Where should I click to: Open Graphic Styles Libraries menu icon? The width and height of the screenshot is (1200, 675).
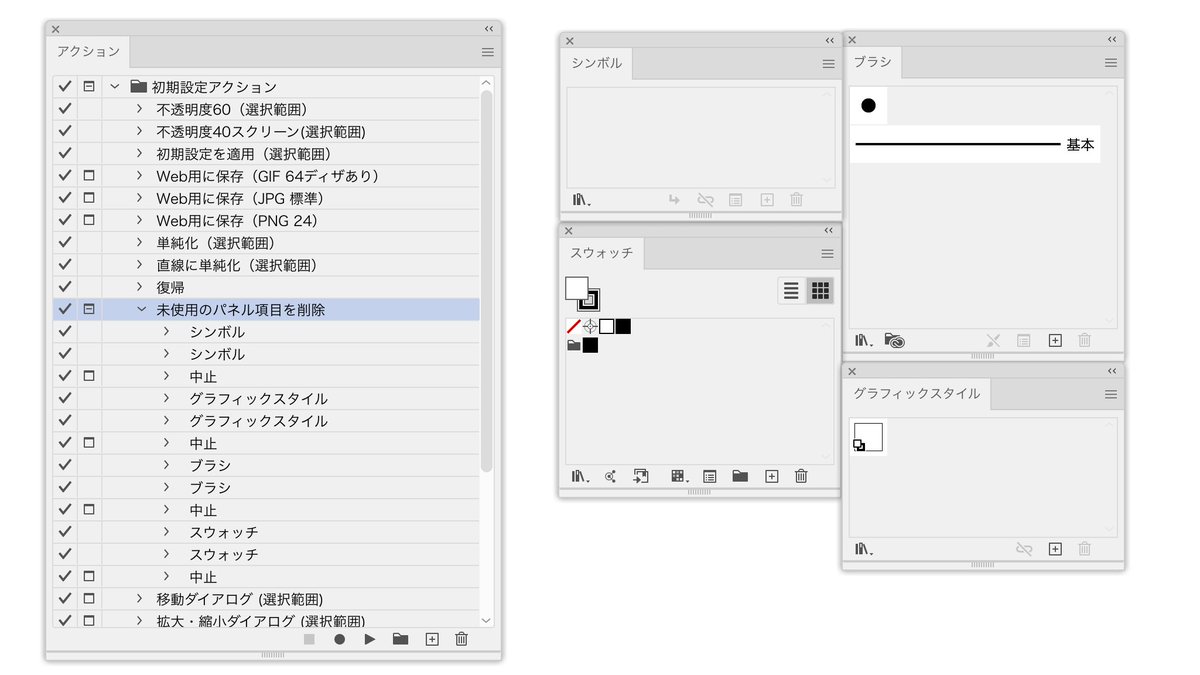click(864, 549)
